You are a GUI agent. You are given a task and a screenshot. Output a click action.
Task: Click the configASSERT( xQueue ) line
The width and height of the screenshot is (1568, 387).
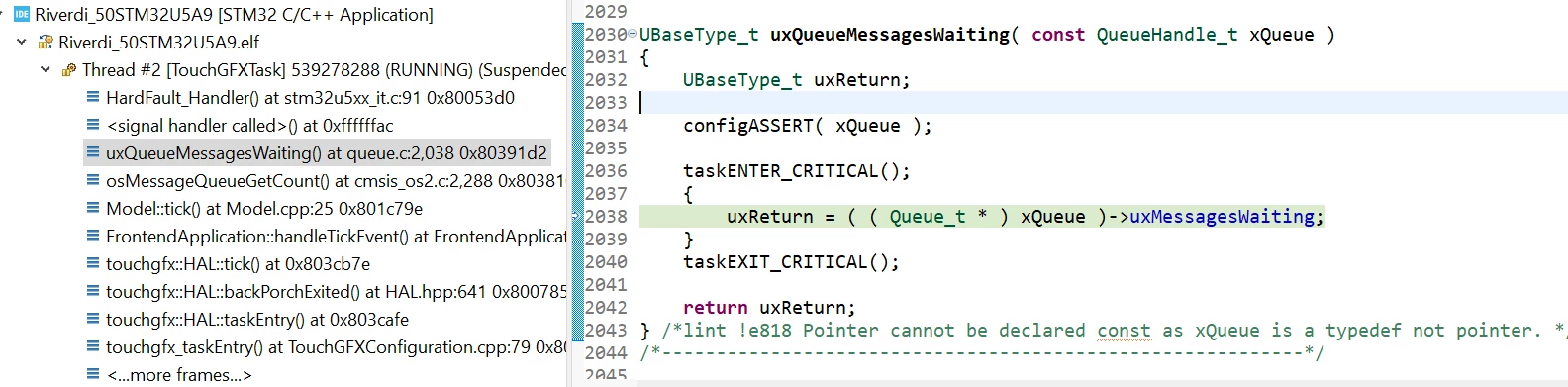pyautogui.click(x=808, y=126)
